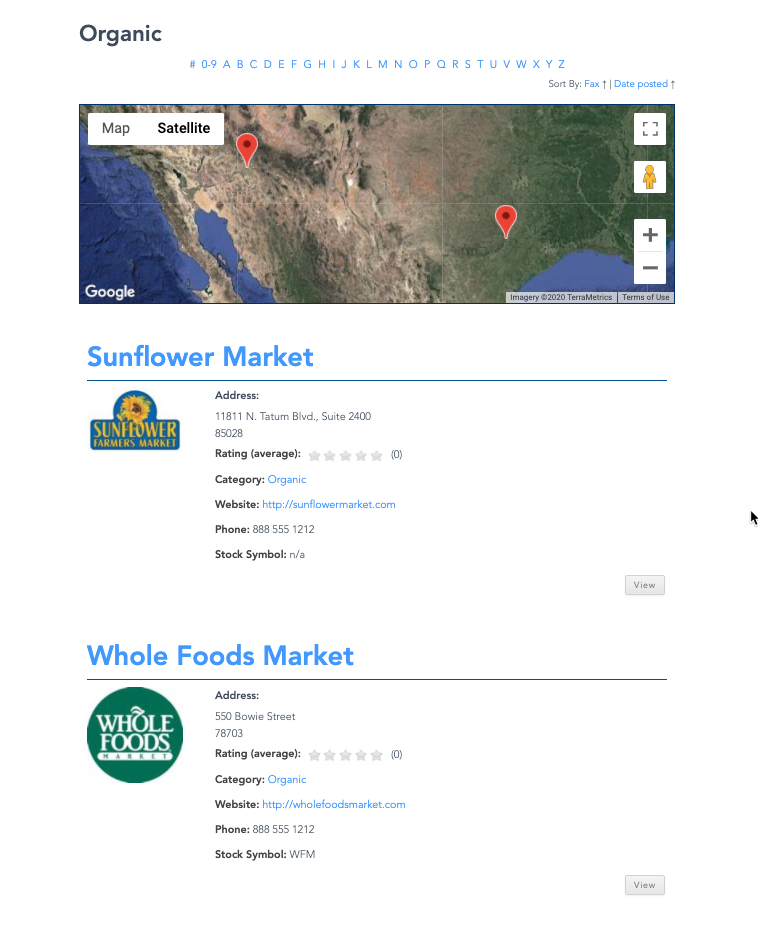The image size is (758, 934).
Task: Filter listings by letter K
Action: pyautogui.click(x=356, y=64)
